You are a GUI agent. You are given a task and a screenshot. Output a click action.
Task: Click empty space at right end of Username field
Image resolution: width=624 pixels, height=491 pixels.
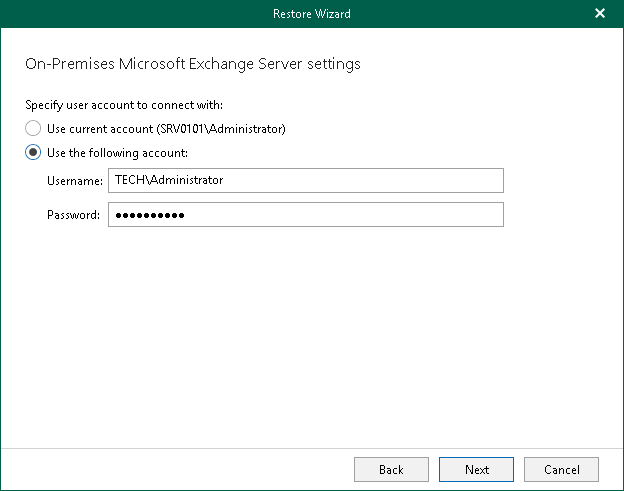(x=470, y=180)
